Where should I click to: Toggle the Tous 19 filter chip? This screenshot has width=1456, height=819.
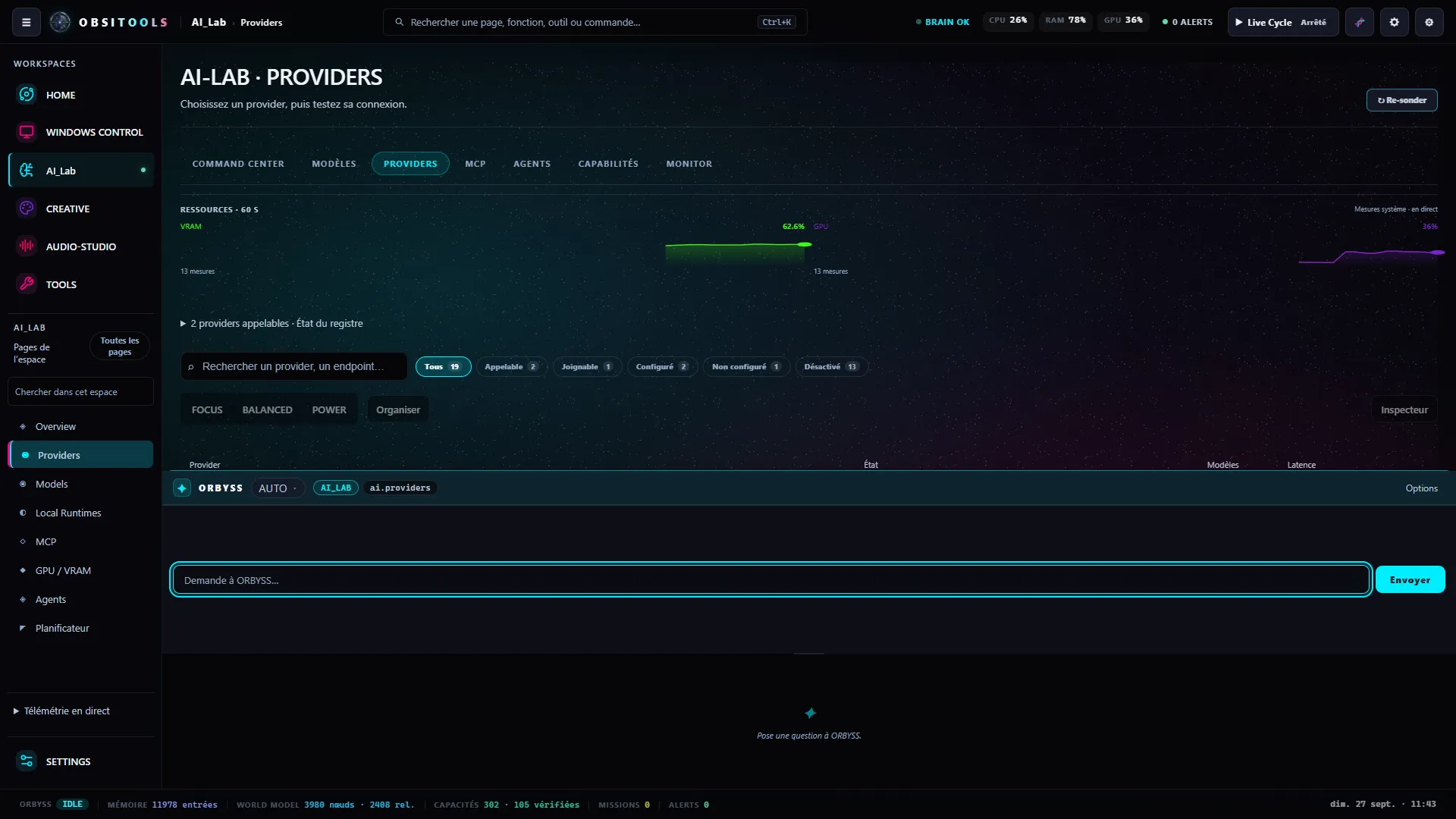click(x=443, y=367)
